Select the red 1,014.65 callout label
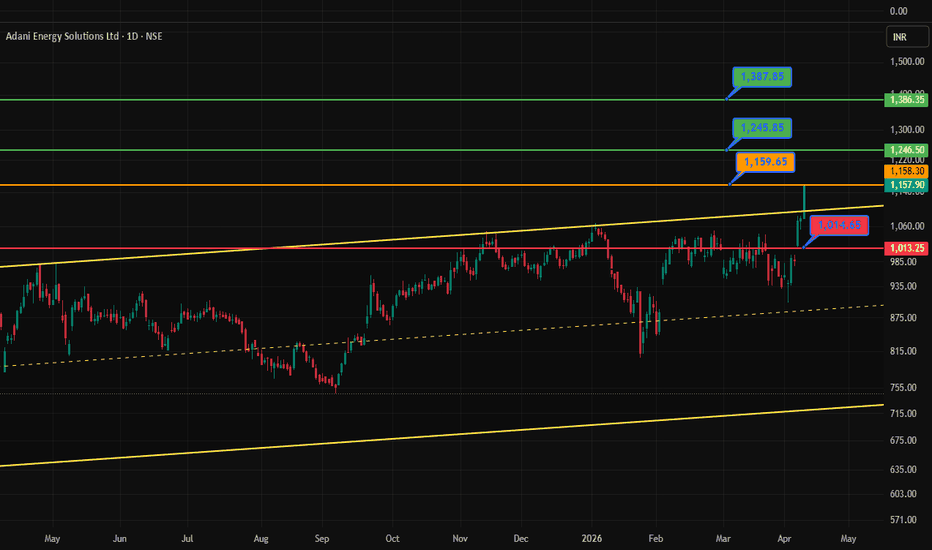932x550 pixels. pyautogui.click(x=839, y=225)
